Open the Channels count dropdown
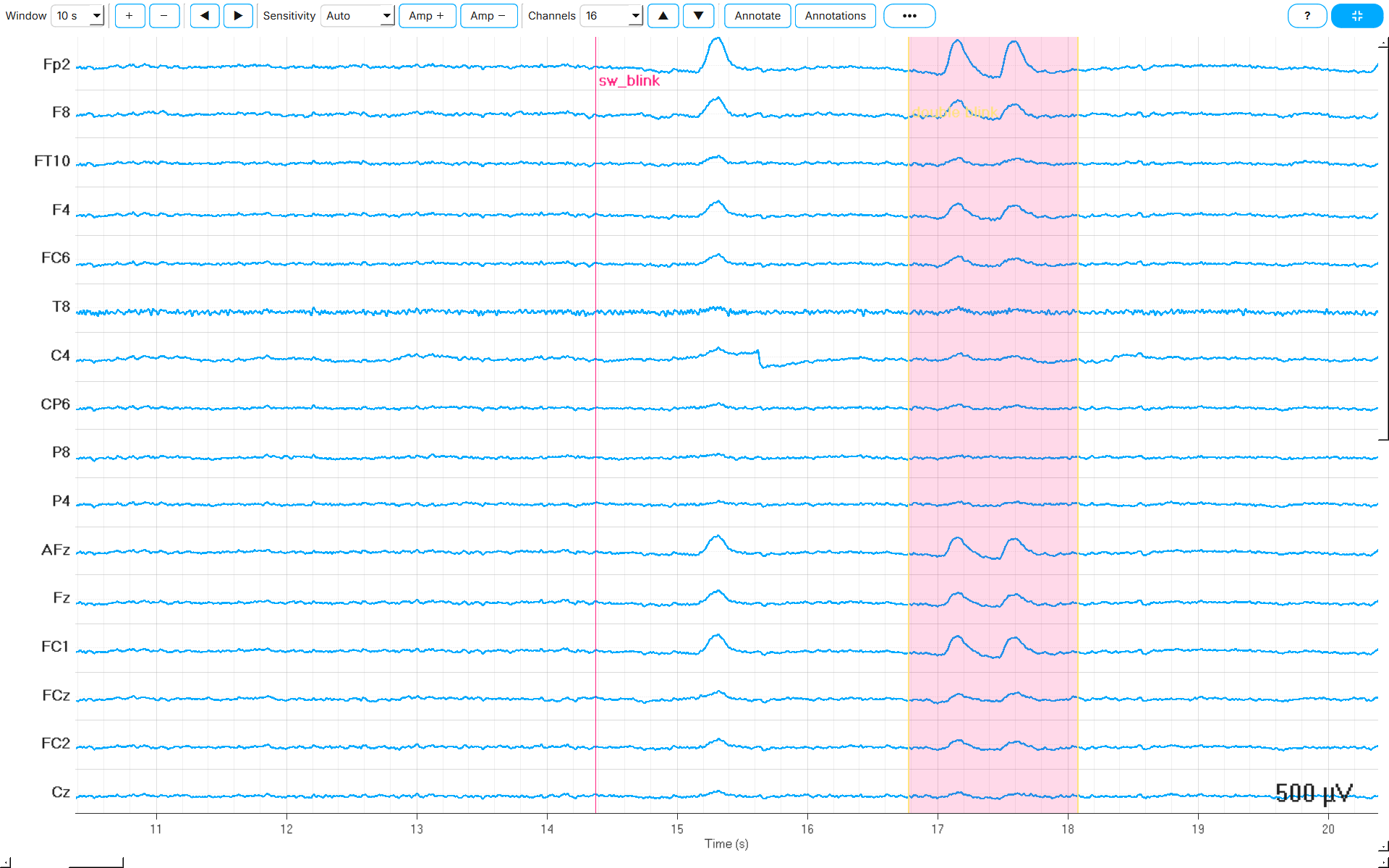 [611, 16]
